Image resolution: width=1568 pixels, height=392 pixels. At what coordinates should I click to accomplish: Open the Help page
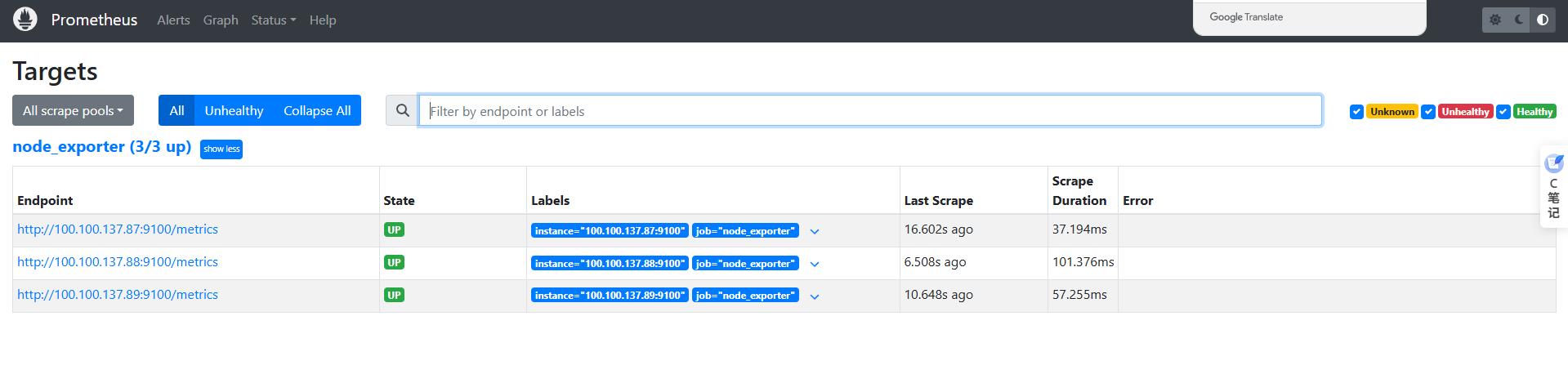coord(323,20)
